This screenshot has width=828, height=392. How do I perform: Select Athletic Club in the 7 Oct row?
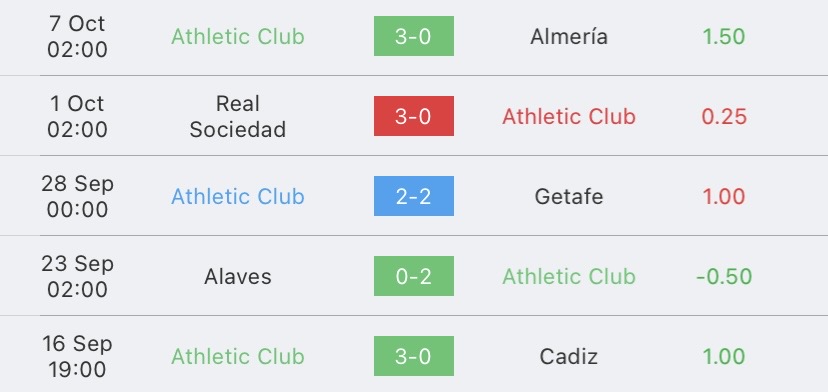238,36
